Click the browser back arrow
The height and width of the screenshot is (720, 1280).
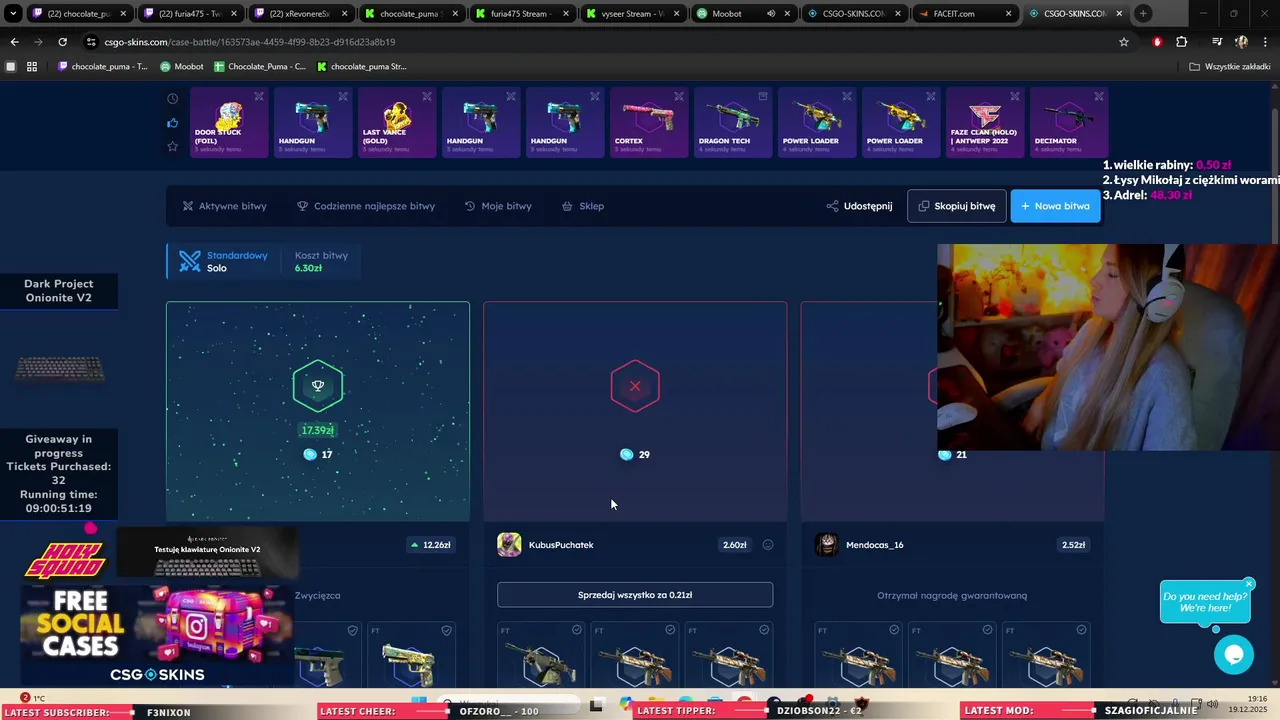(x=14, y=42)
